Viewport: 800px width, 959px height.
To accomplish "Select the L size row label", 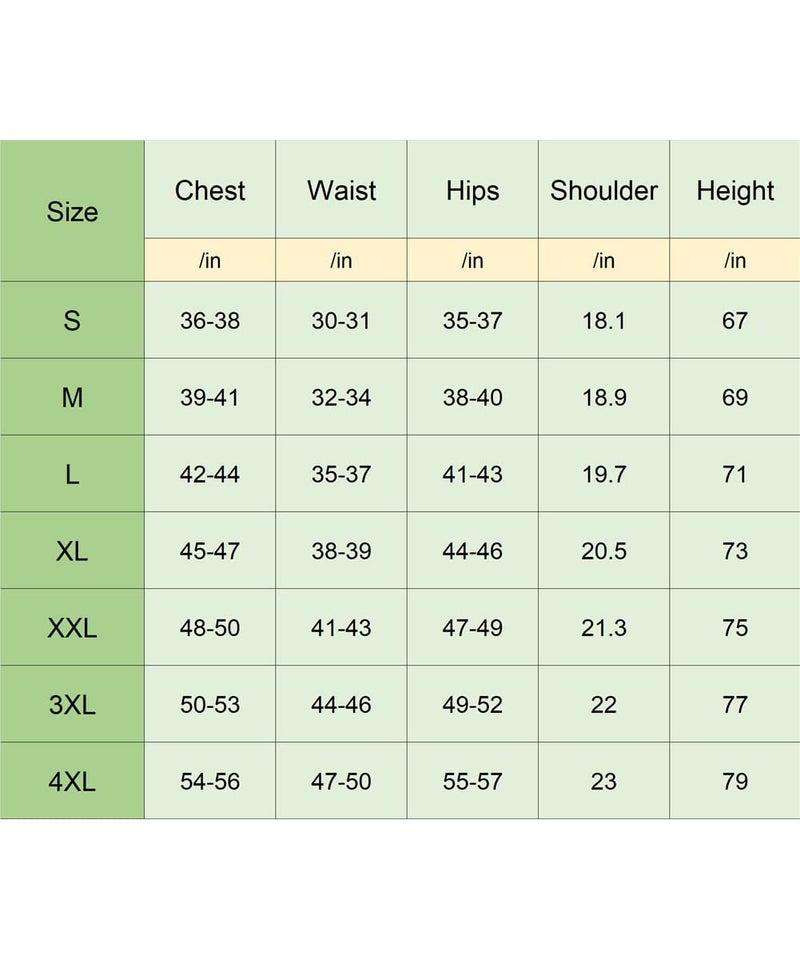I will 72,475.
